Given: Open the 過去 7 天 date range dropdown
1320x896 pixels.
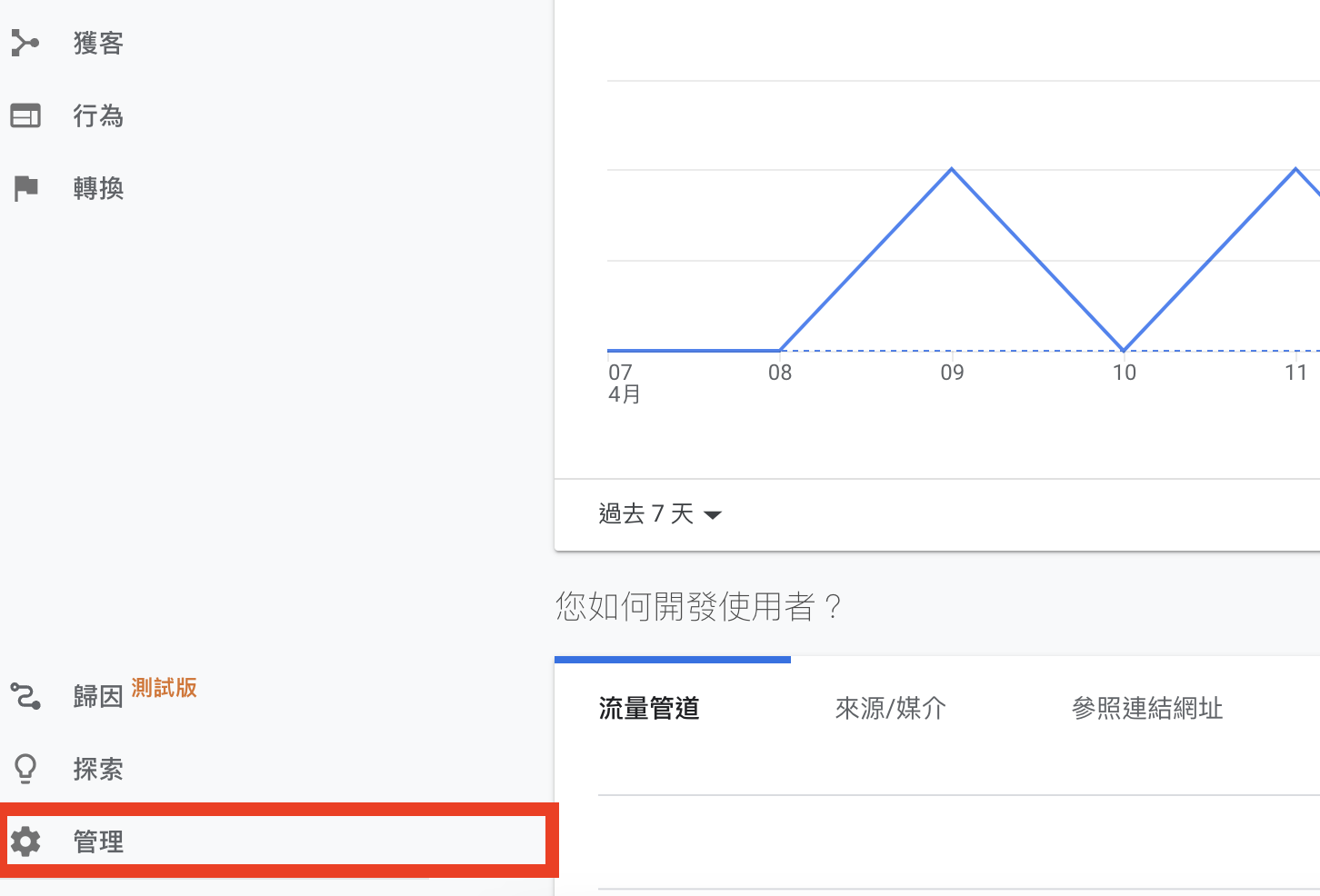Looking at the screenshot, I should 660,514.
